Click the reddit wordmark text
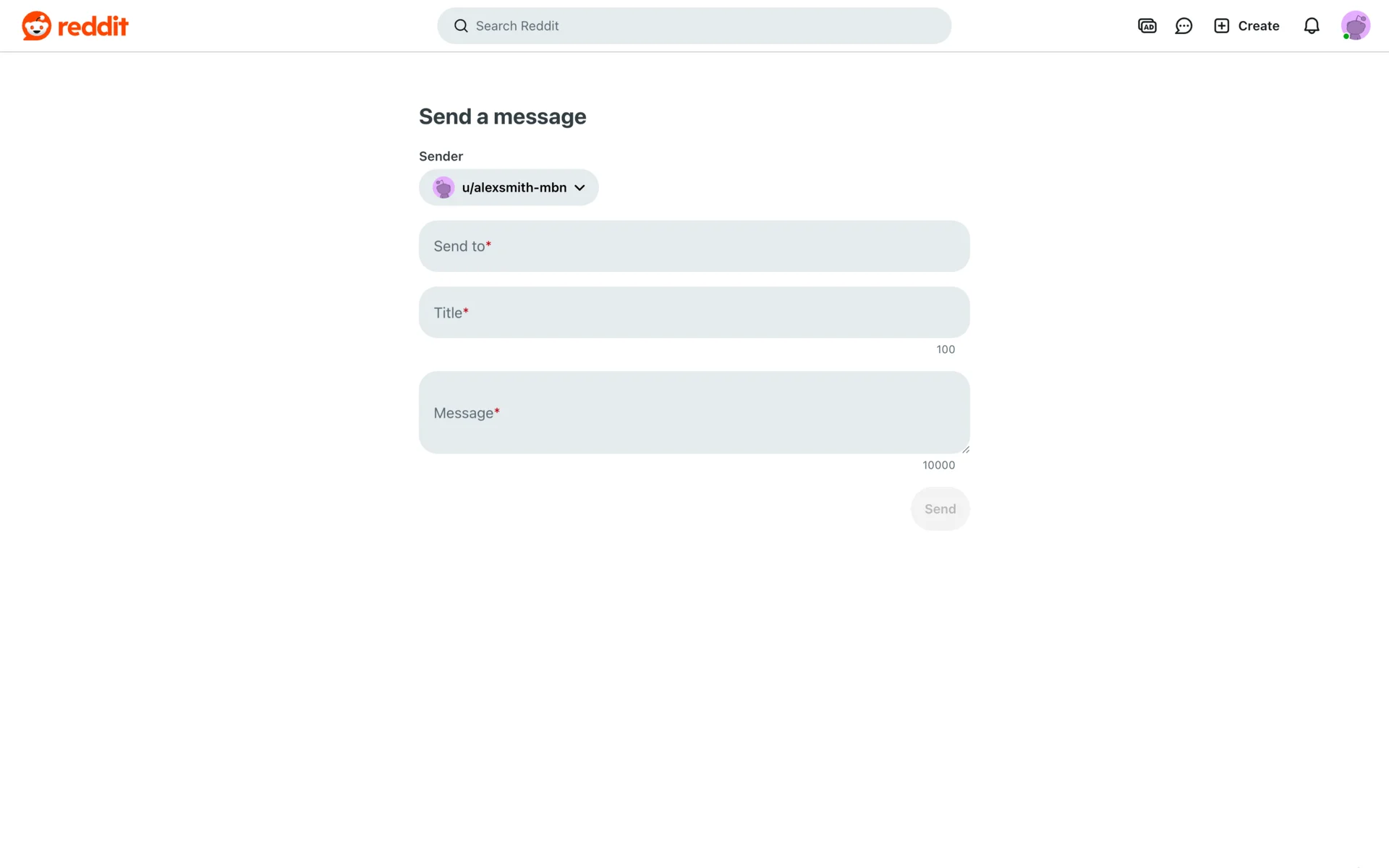Viewport: 1389px width, 868px height. (93, 27)
